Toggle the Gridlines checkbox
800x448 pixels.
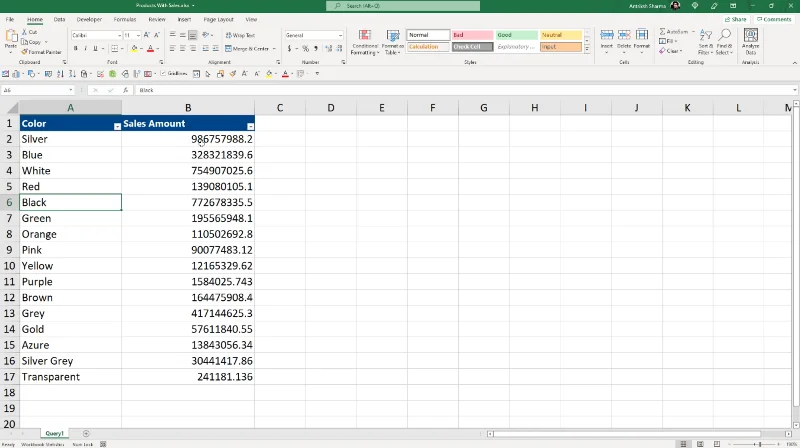(x=163, y=74)
